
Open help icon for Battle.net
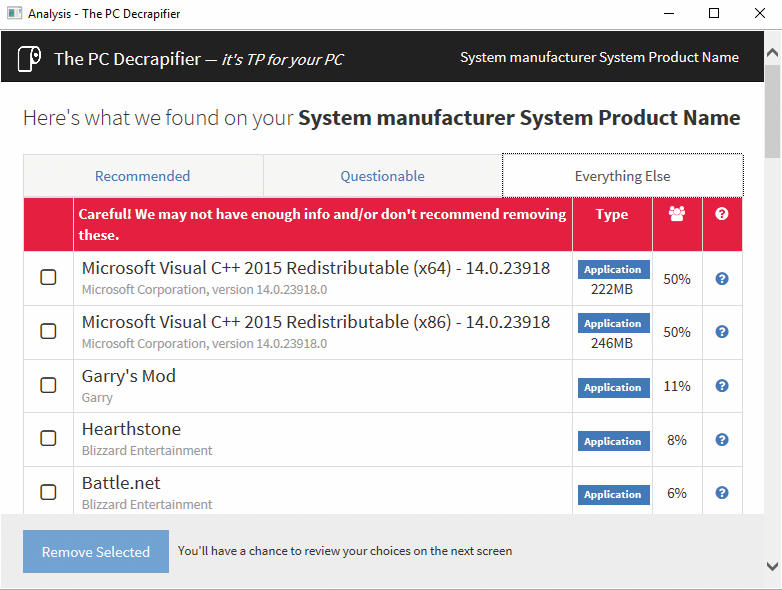(x=722, y=493)
